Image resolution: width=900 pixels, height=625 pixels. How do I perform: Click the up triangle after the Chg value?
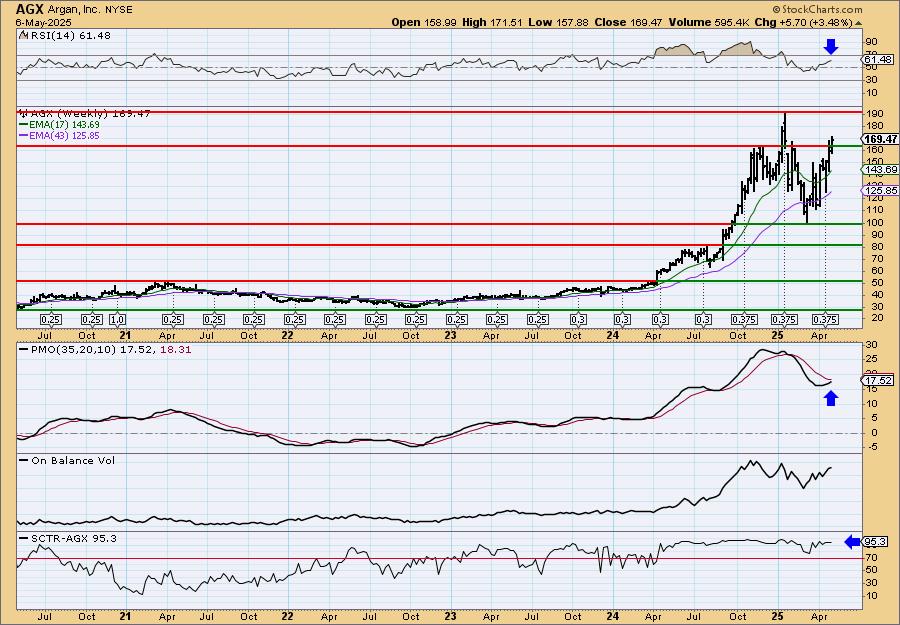tap(859, 23)
